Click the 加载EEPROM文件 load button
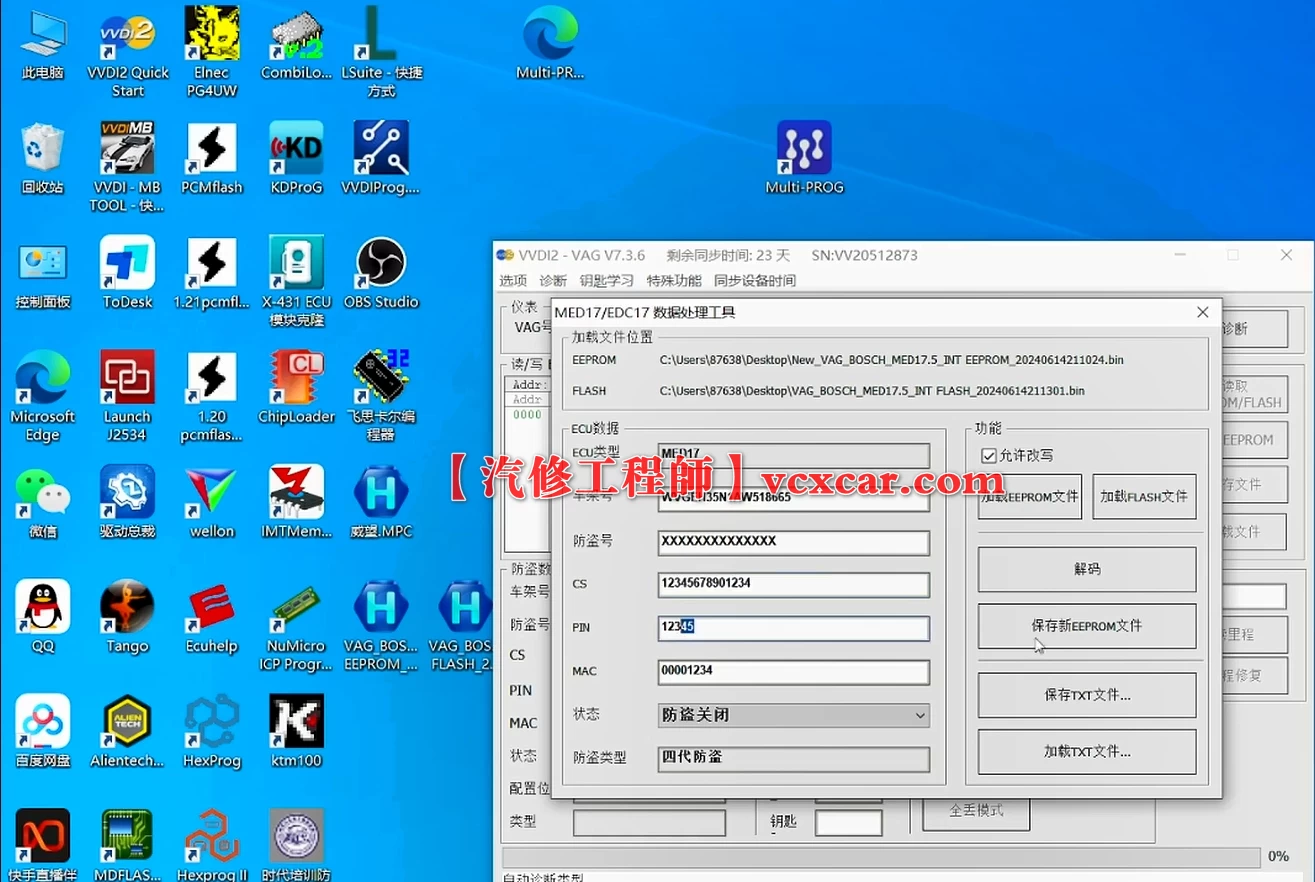The height and width of the screenshot is (882, 1315). (x=1029, y=496)
